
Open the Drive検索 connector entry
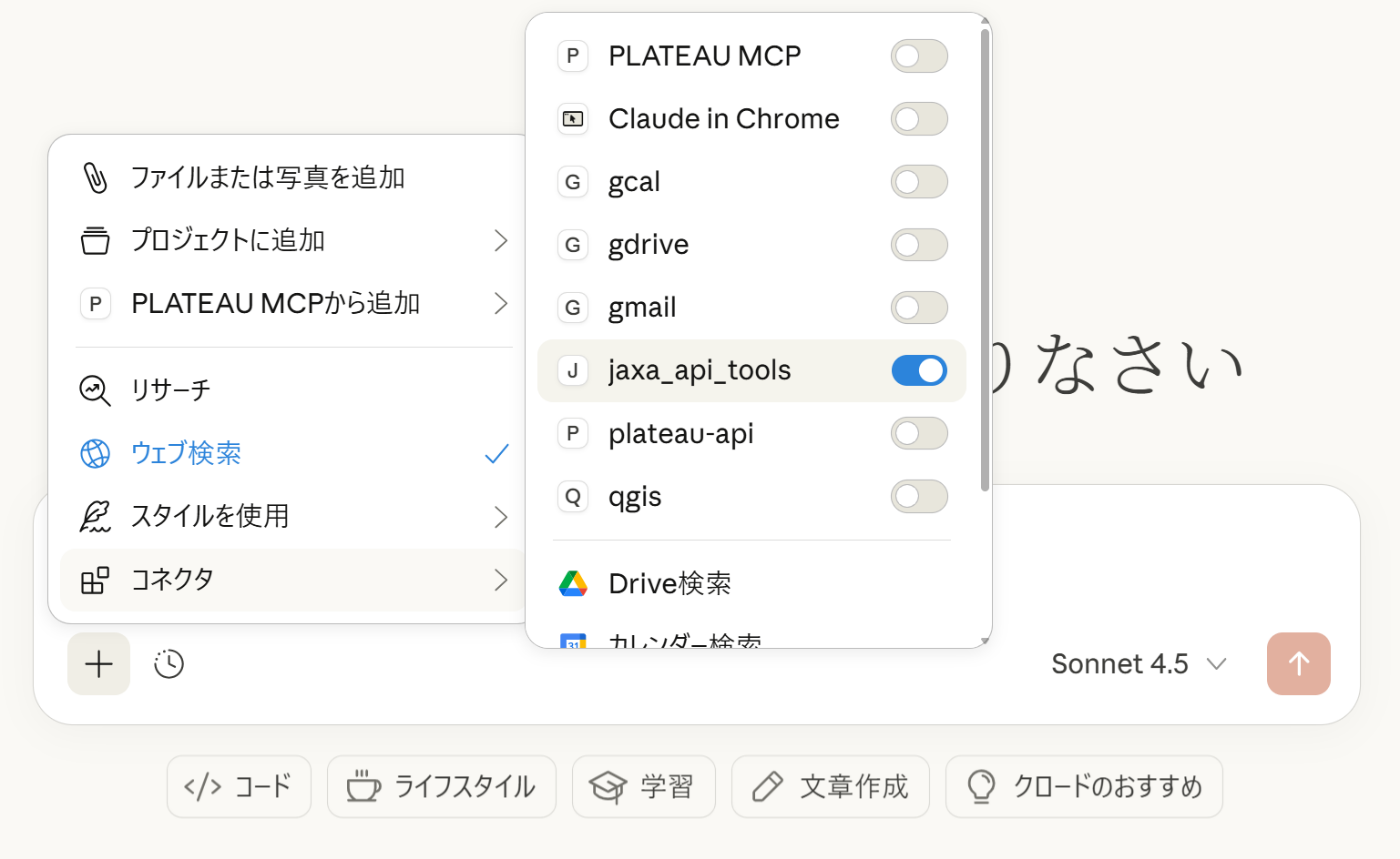[752, 584]
